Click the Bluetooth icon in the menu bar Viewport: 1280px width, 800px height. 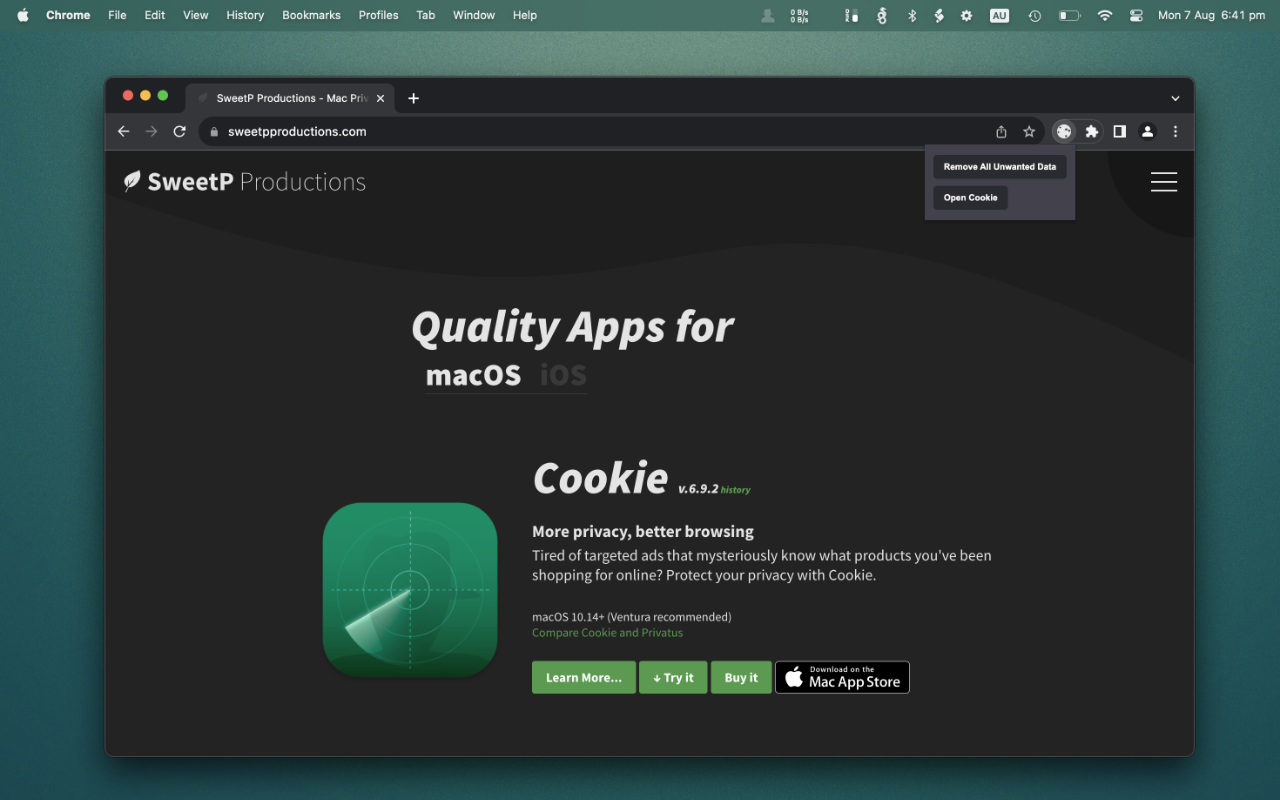point(911,15)
